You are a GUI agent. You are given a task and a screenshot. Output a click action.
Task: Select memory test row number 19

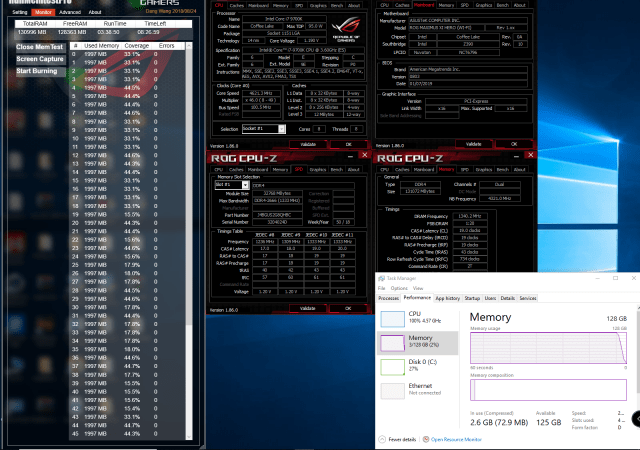click(x=127, y=214)
